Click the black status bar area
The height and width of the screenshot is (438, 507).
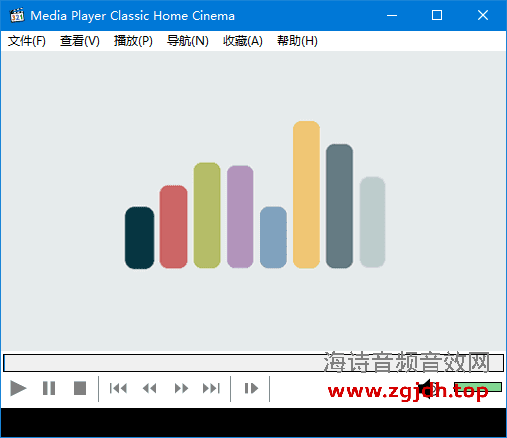point(253,422)
